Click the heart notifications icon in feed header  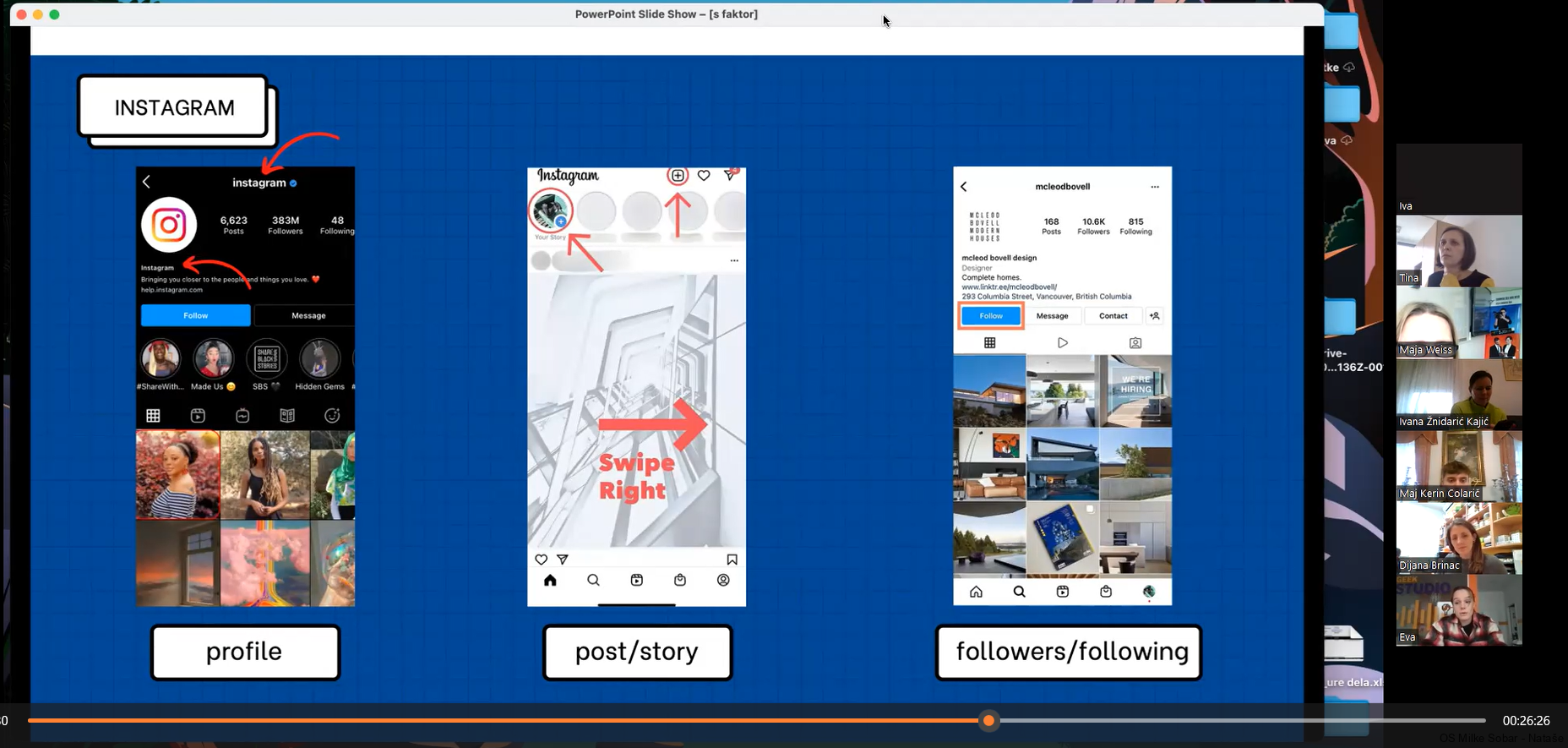click(704, 176)
